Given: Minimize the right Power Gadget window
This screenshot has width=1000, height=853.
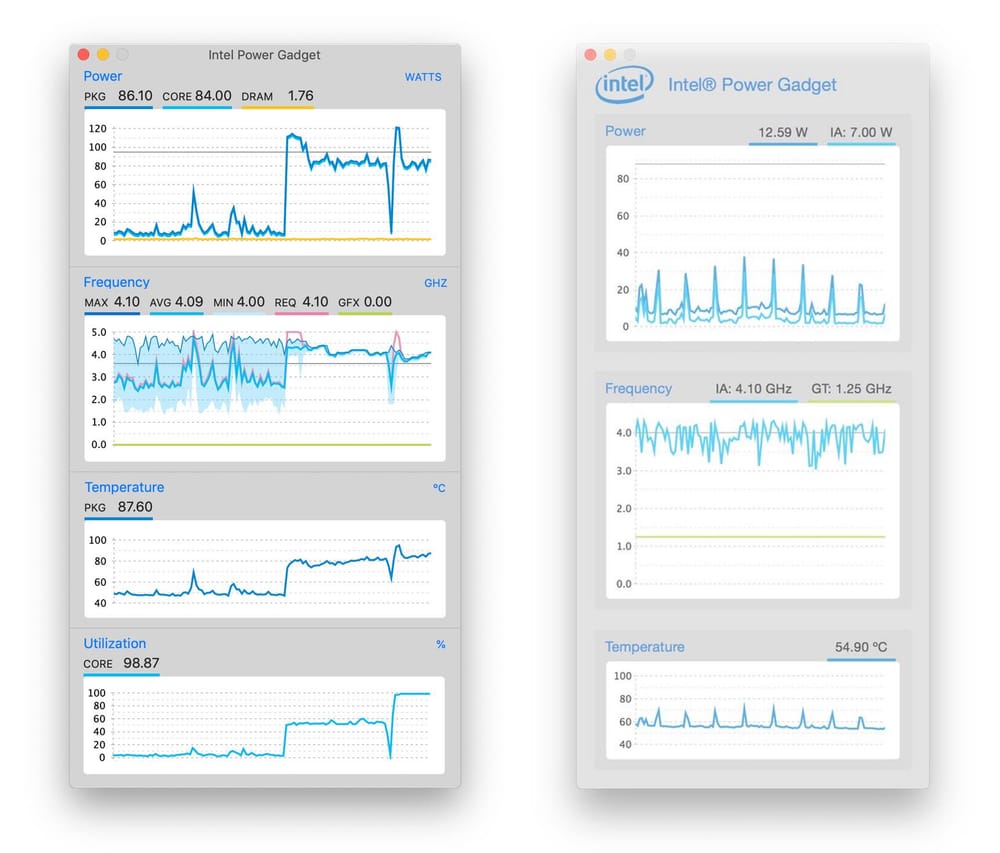Looking at the screenshot, I should [609, 55].
